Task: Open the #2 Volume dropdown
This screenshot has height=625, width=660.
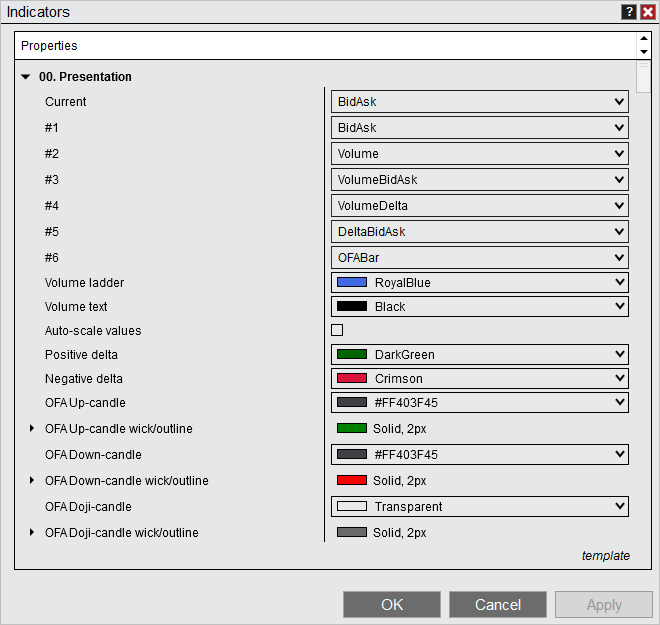Action: 479,154
